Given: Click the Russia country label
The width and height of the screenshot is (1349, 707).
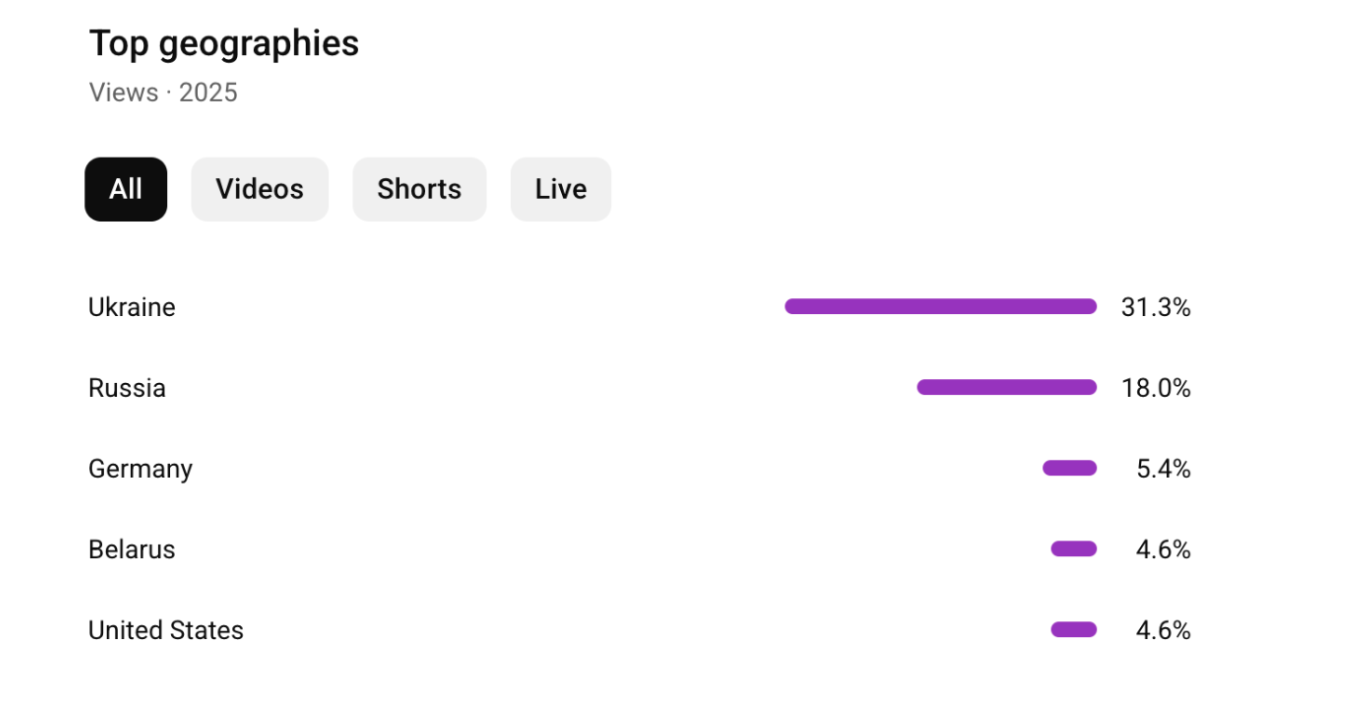Looking at the screenshot, I should coord(127,388).
